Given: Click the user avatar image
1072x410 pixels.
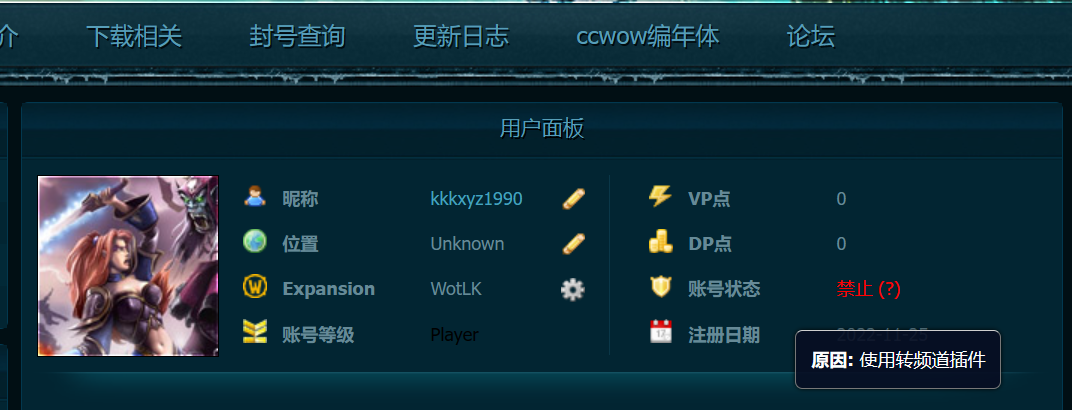Looking at the screenshot, I should point(129,266).
